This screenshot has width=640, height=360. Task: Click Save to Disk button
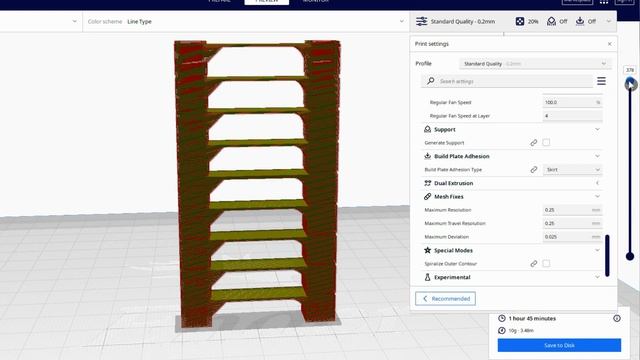[x=559, y=345]
